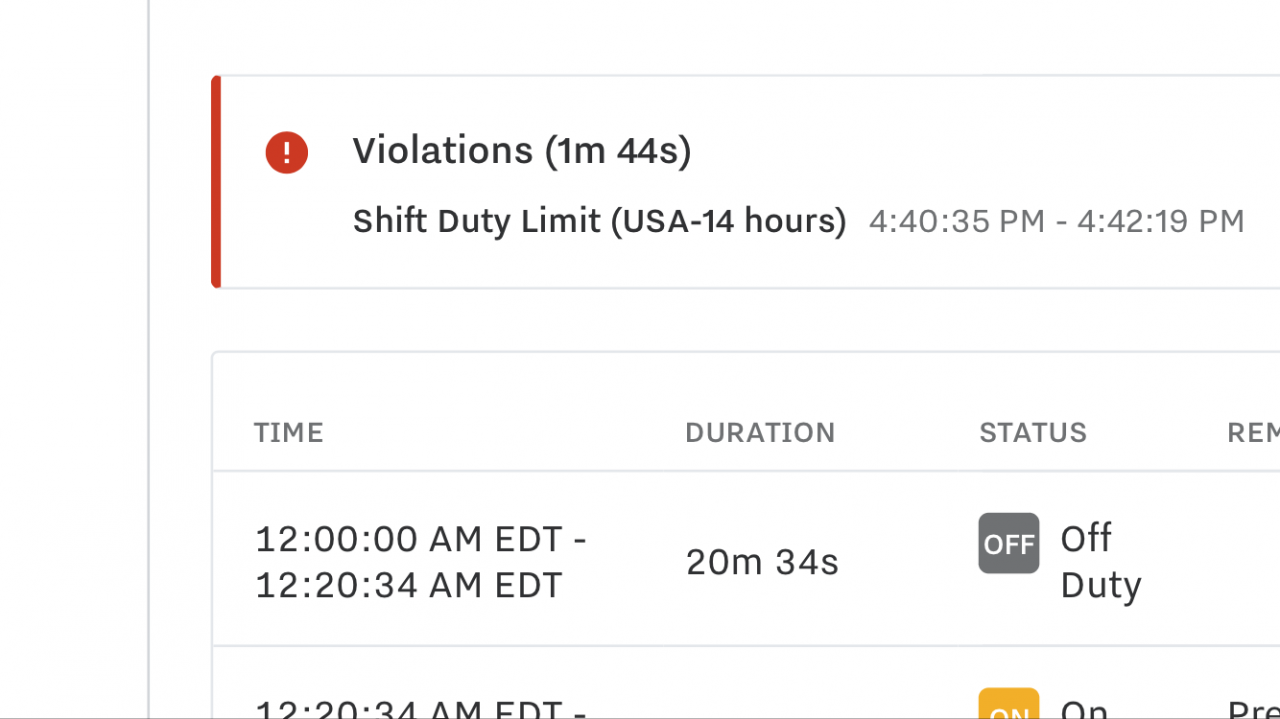Click the On status label in second row

[x=1084, y=708]
